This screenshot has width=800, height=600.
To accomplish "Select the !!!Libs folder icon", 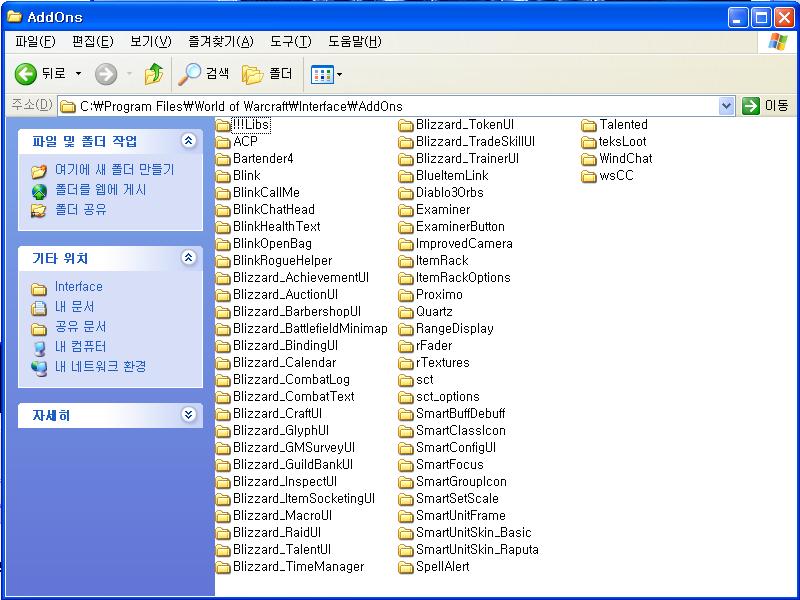I will click(x=223, y=125).
